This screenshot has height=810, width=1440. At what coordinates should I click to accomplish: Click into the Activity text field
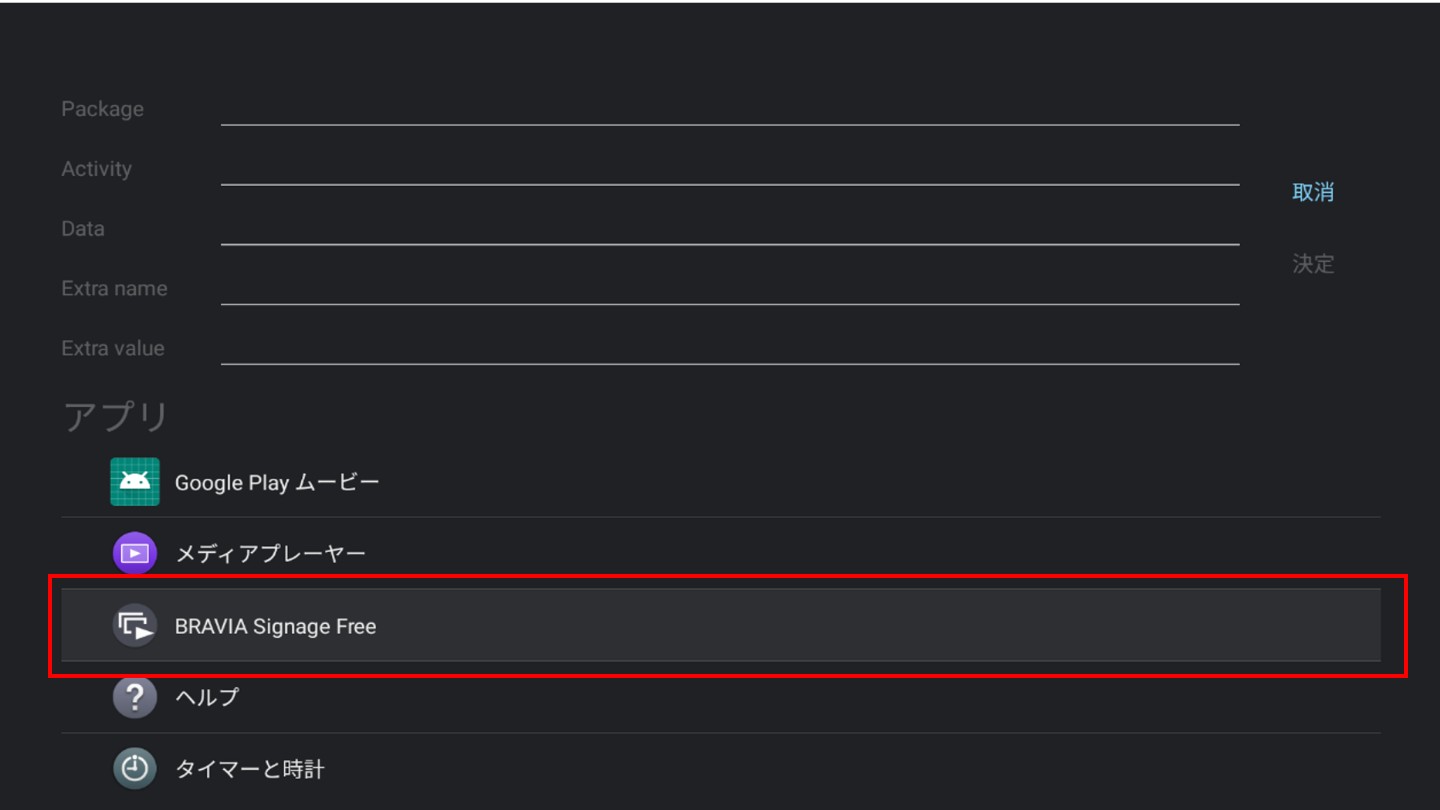[x=730, y=170]
